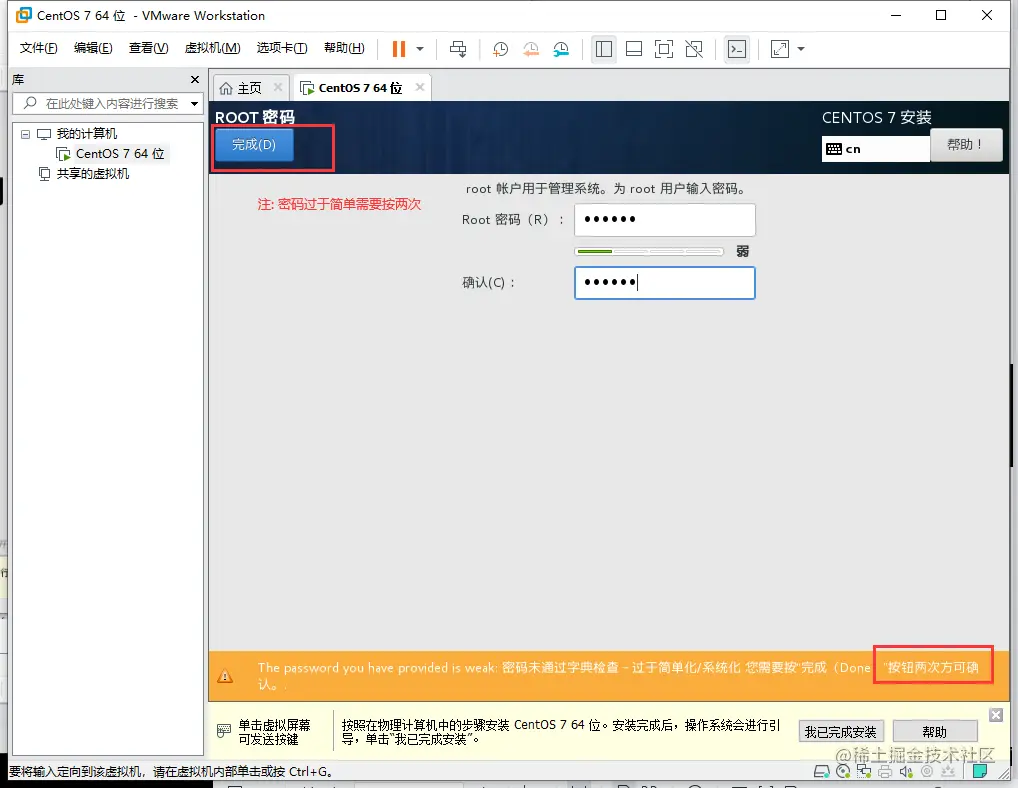Click the magnifier icon in library search

click(x=29, y=103)
